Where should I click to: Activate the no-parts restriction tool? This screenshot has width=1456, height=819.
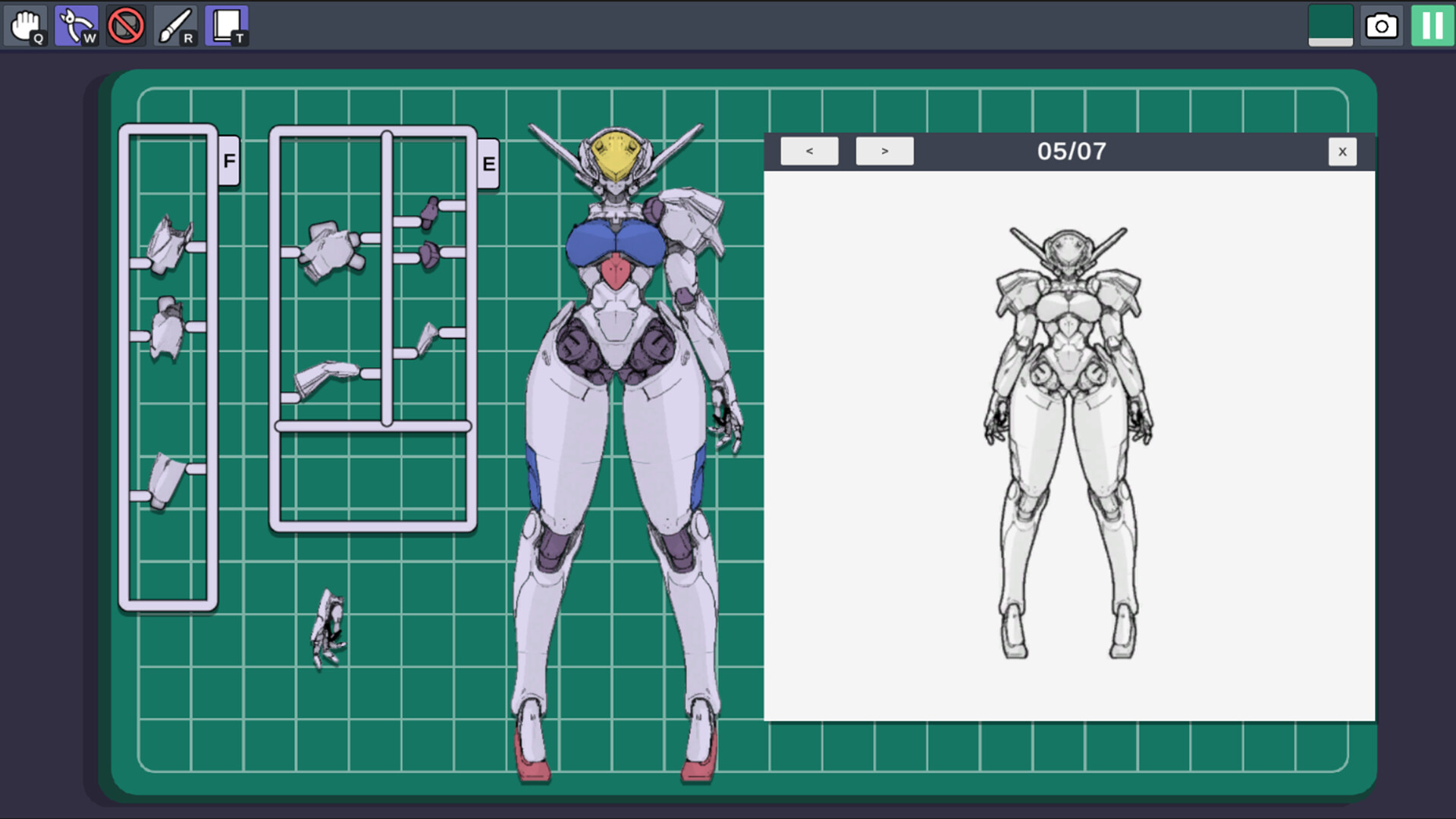pos(126,25)
